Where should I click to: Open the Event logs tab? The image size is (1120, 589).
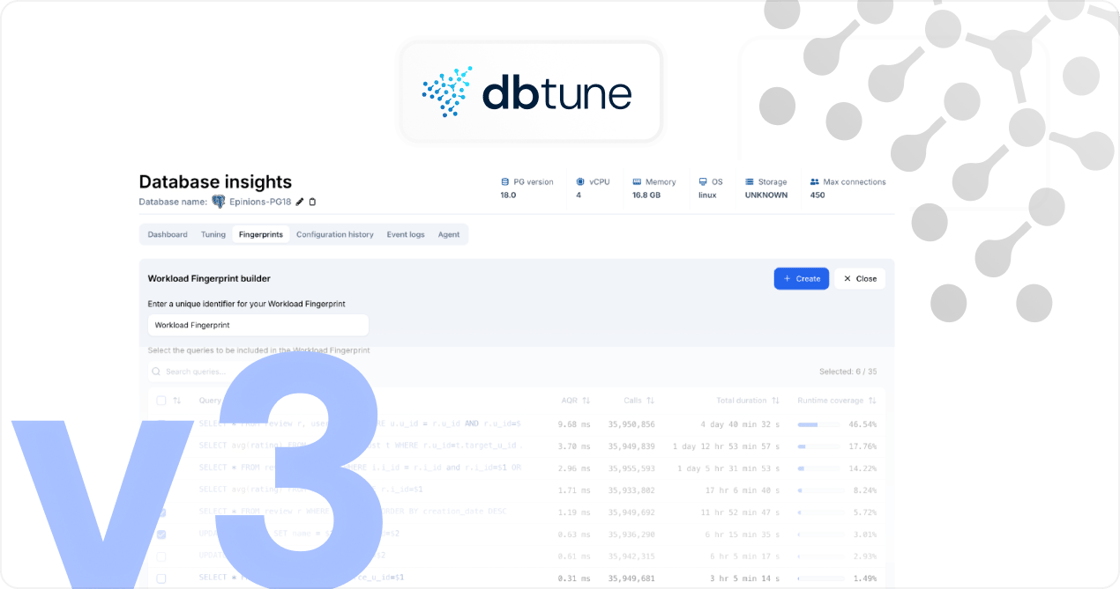405,235
